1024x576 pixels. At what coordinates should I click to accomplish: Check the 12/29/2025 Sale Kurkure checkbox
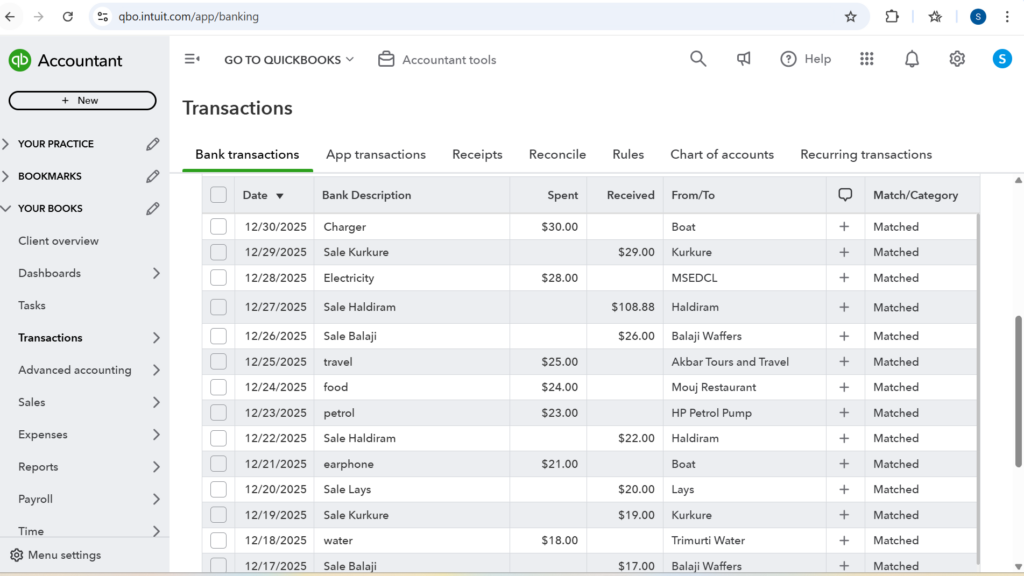coord(218,252)
